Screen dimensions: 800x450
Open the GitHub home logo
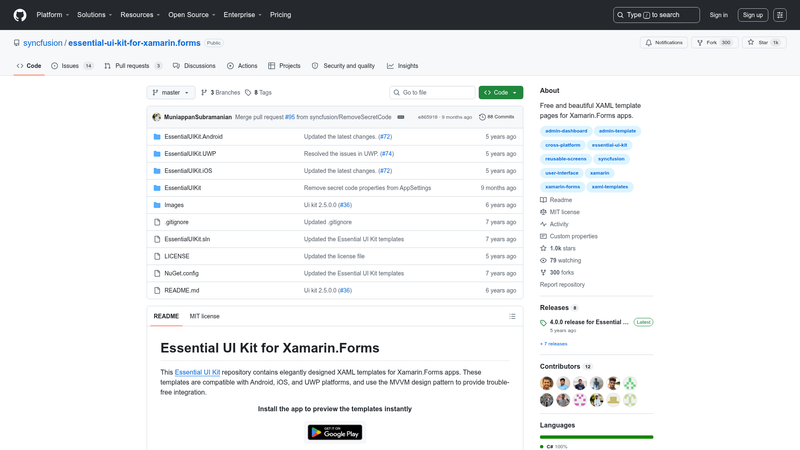click(20, 15)
